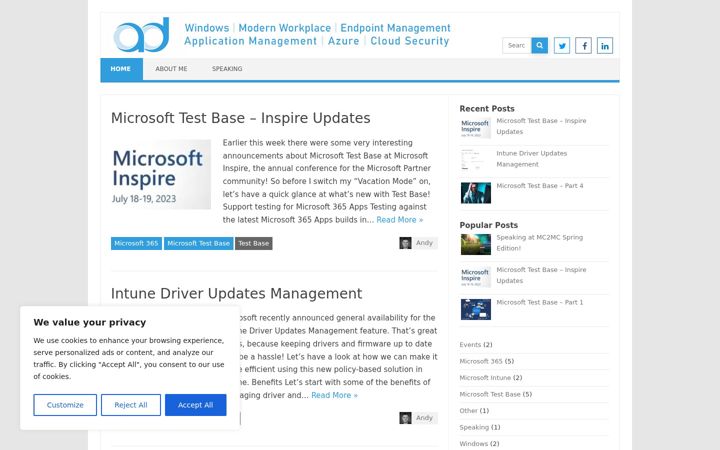720x450 pixels.
Task: Open the Facebook social icon
Action: pyautogui.click(x=583, y=45)
